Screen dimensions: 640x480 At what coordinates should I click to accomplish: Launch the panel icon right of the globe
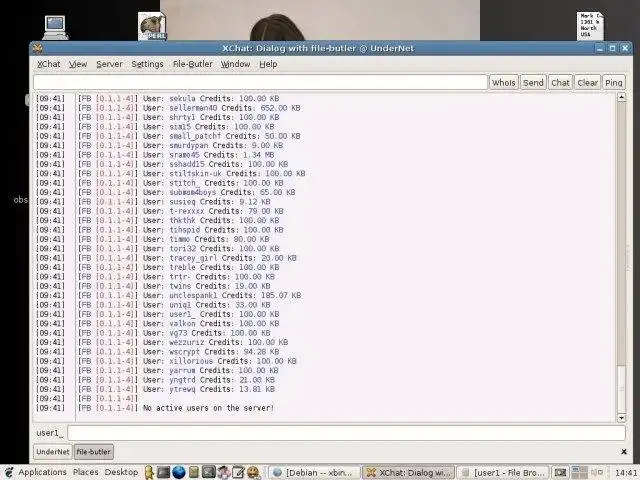tap(194, 472)
